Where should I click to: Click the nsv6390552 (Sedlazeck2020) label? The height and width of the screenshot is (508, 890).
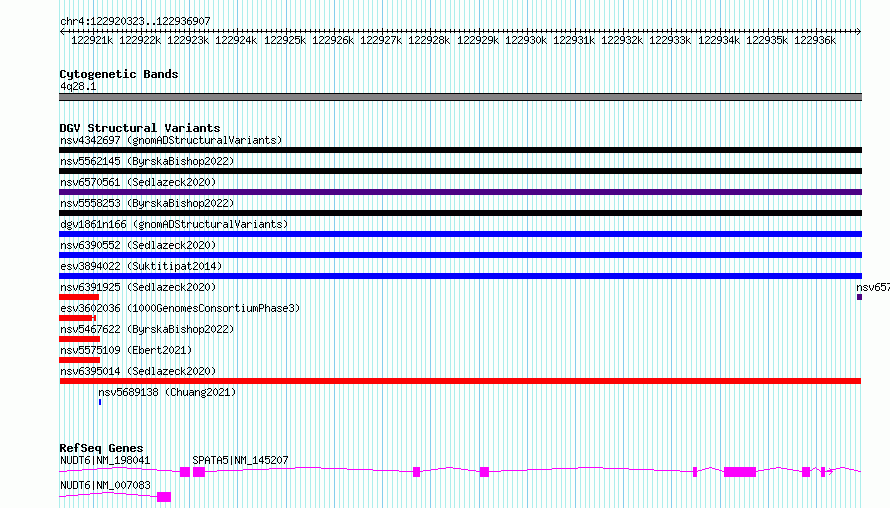tap(138, 245)
